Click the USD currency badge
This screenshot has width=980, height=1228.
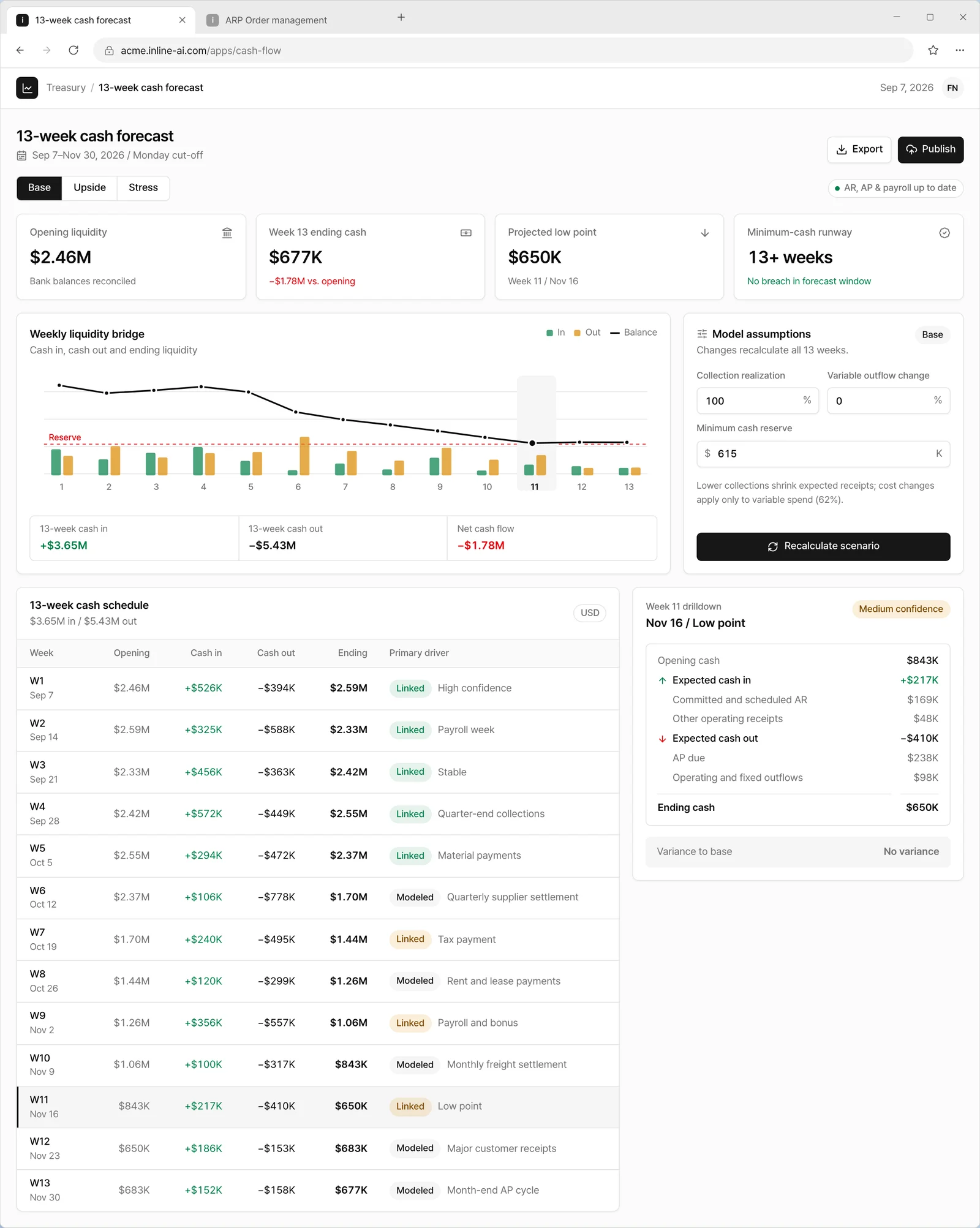[x=590, y=613]
